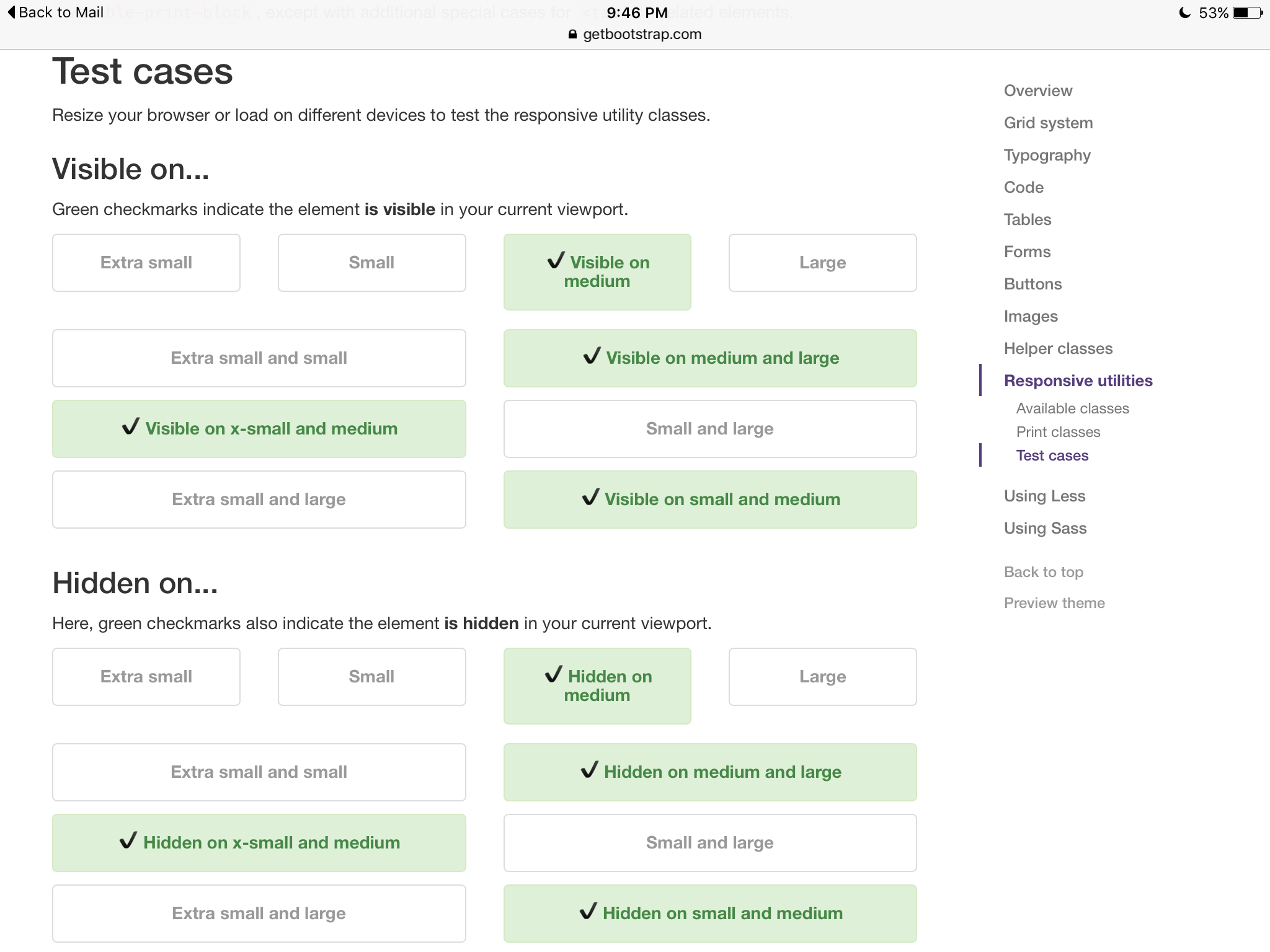Select Responsive utilities in sidebar
Image resolution: width=1270 pixels, height=952 pixels.
1078,381
